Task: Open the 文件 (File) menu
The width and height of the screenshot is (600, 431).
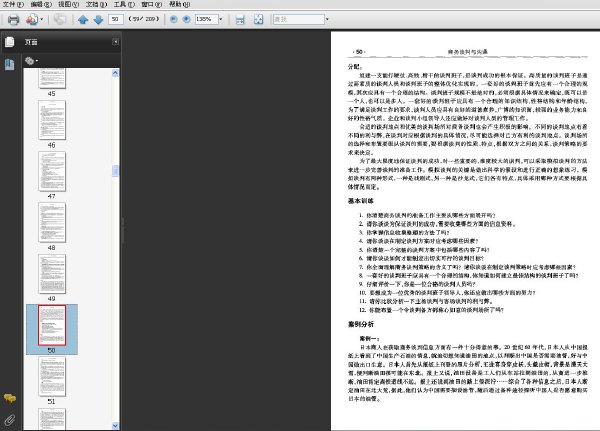Action: [13, 4]
